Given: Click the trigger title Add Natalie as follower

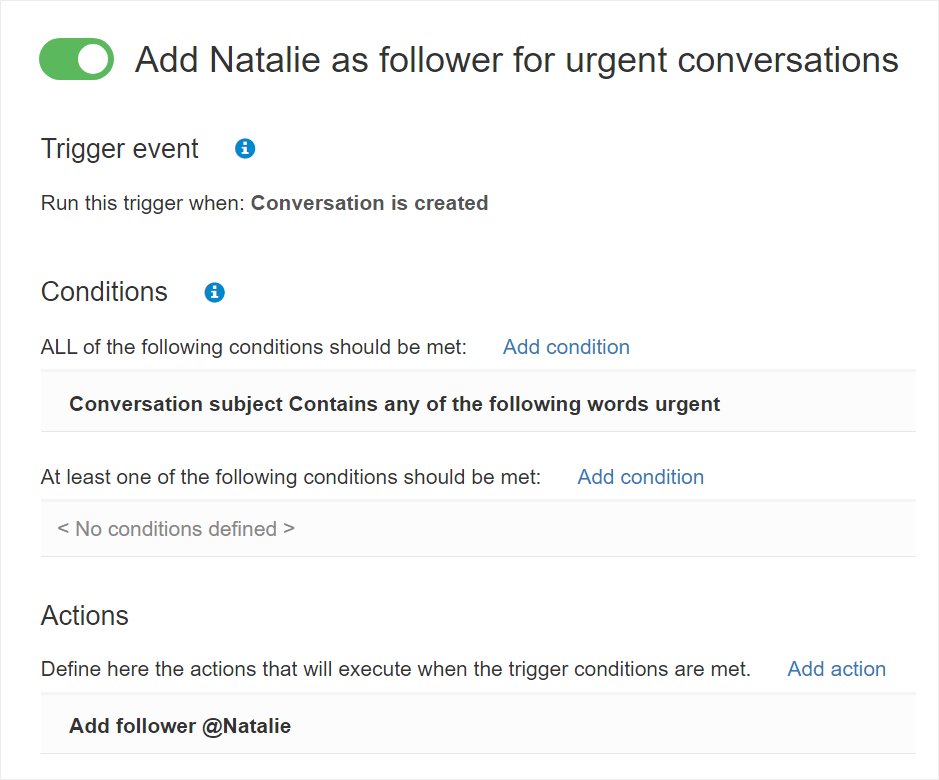Looking at the screenshot, I should 517,59.
